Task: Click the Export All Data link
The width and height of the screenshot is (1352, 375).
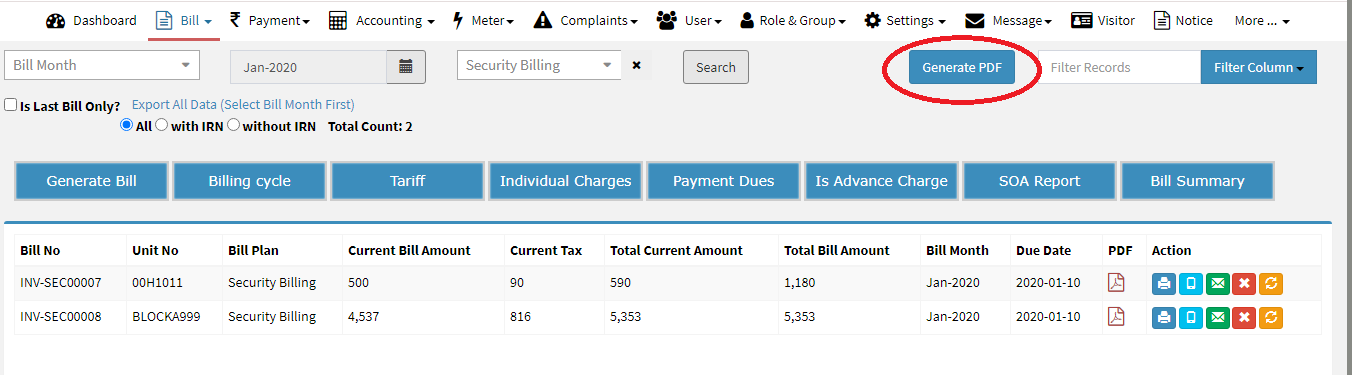Action: [243, 104]
